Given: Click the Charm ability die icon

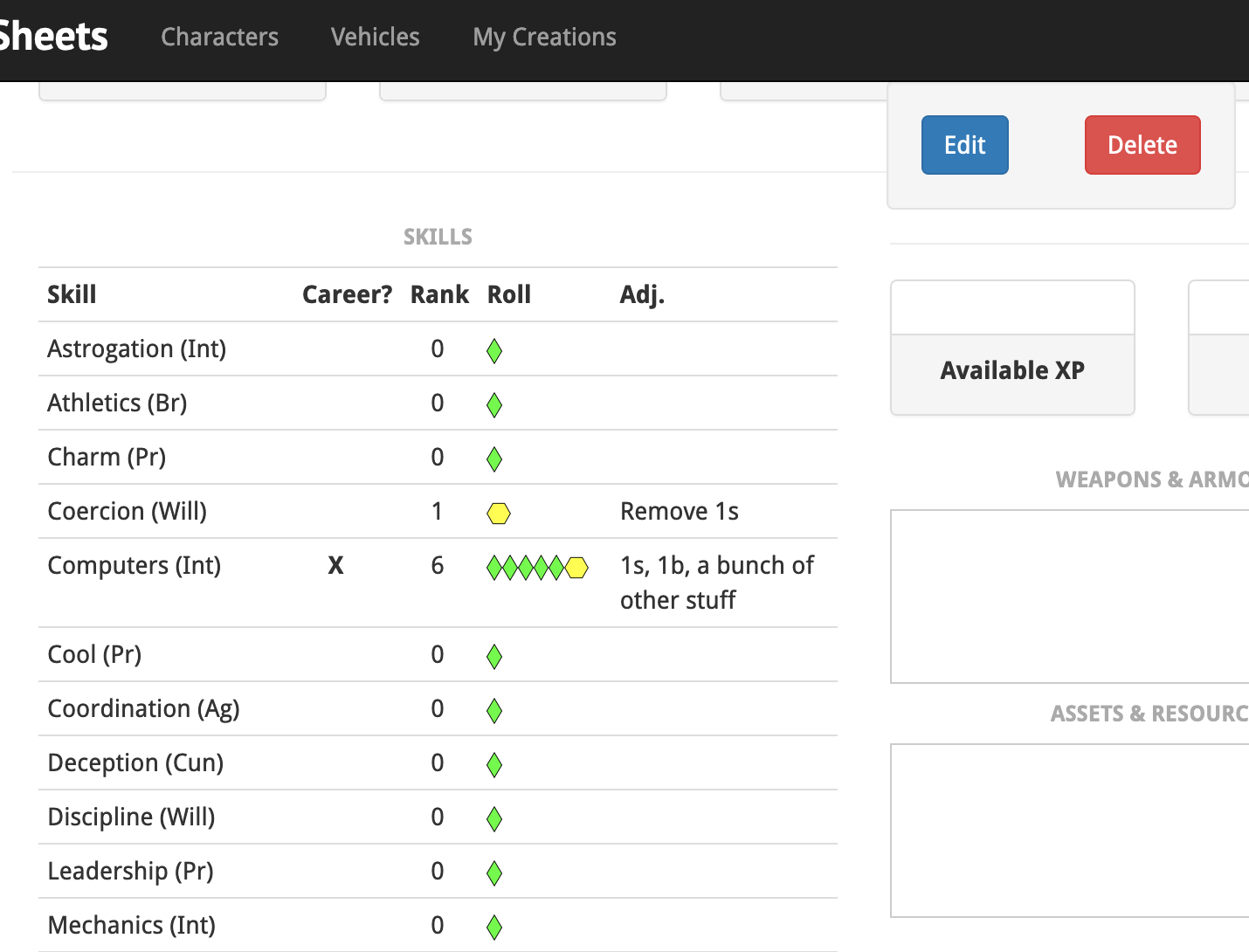Looking at the screenshot, I should (x=493, y=459).
